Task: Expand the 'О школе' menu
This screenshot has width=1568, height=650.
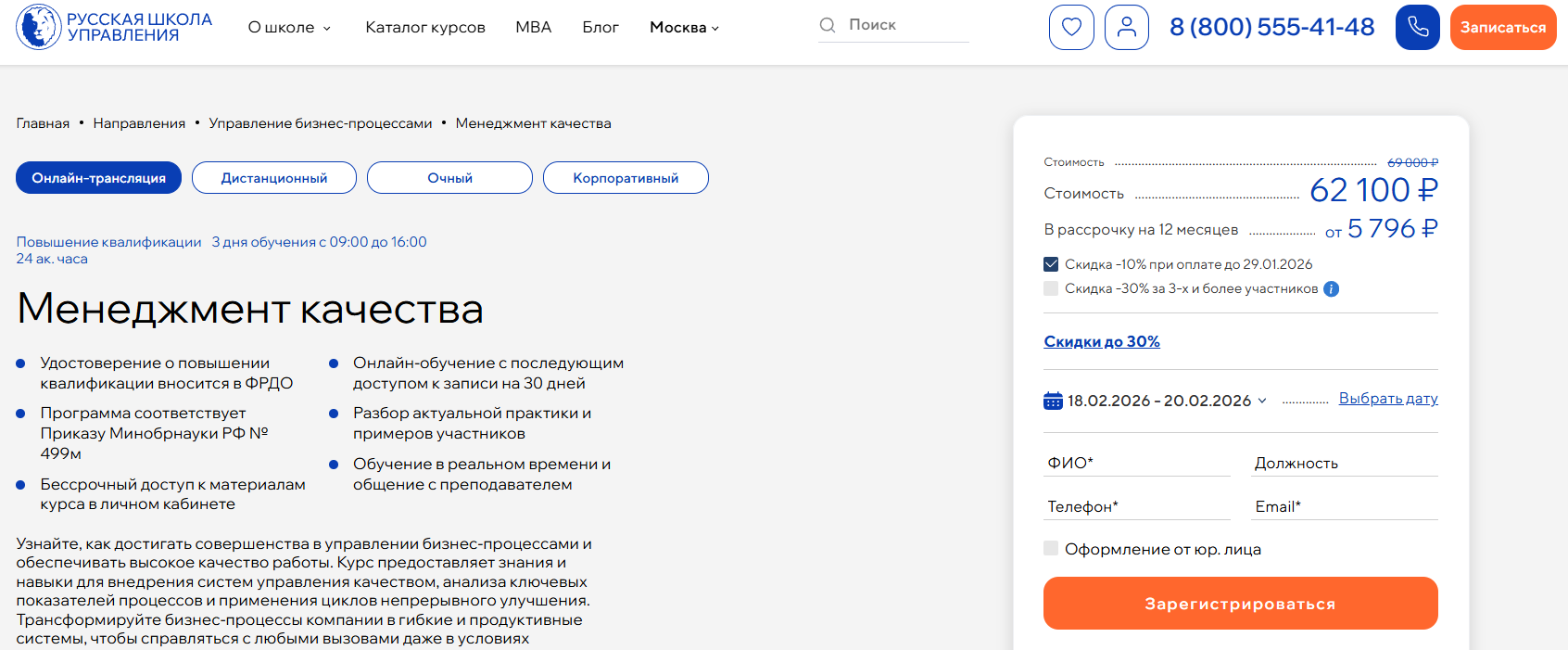Action: 289,28
